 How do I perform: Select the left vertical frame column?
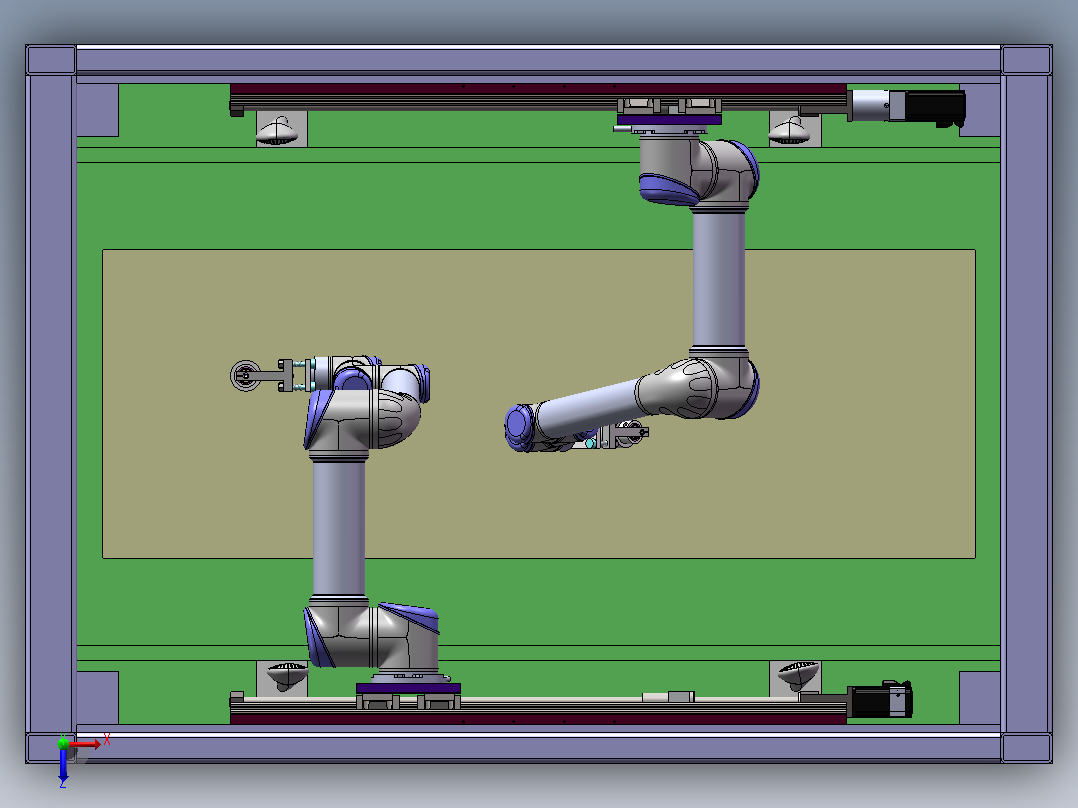click(x=51, y=404)
